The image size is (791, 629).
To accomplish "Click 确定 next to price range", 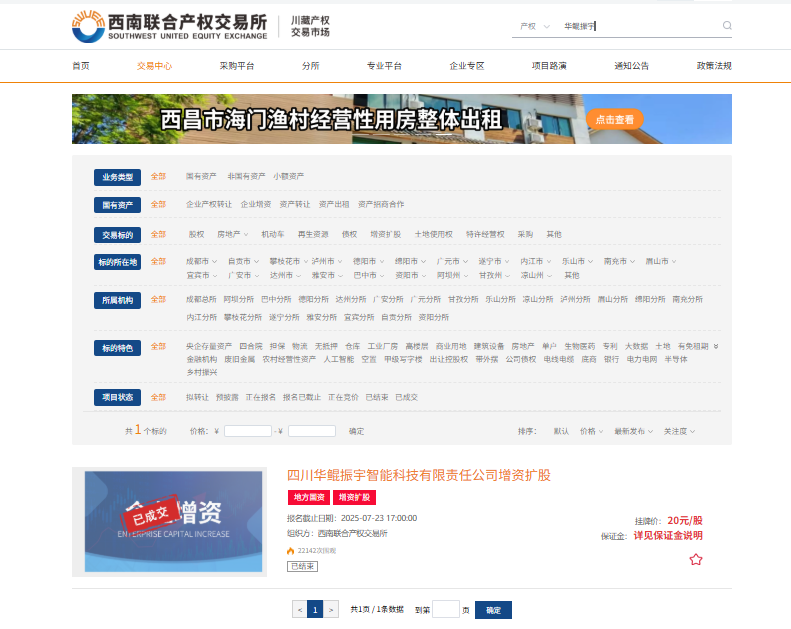I will (x=356, y=431).
